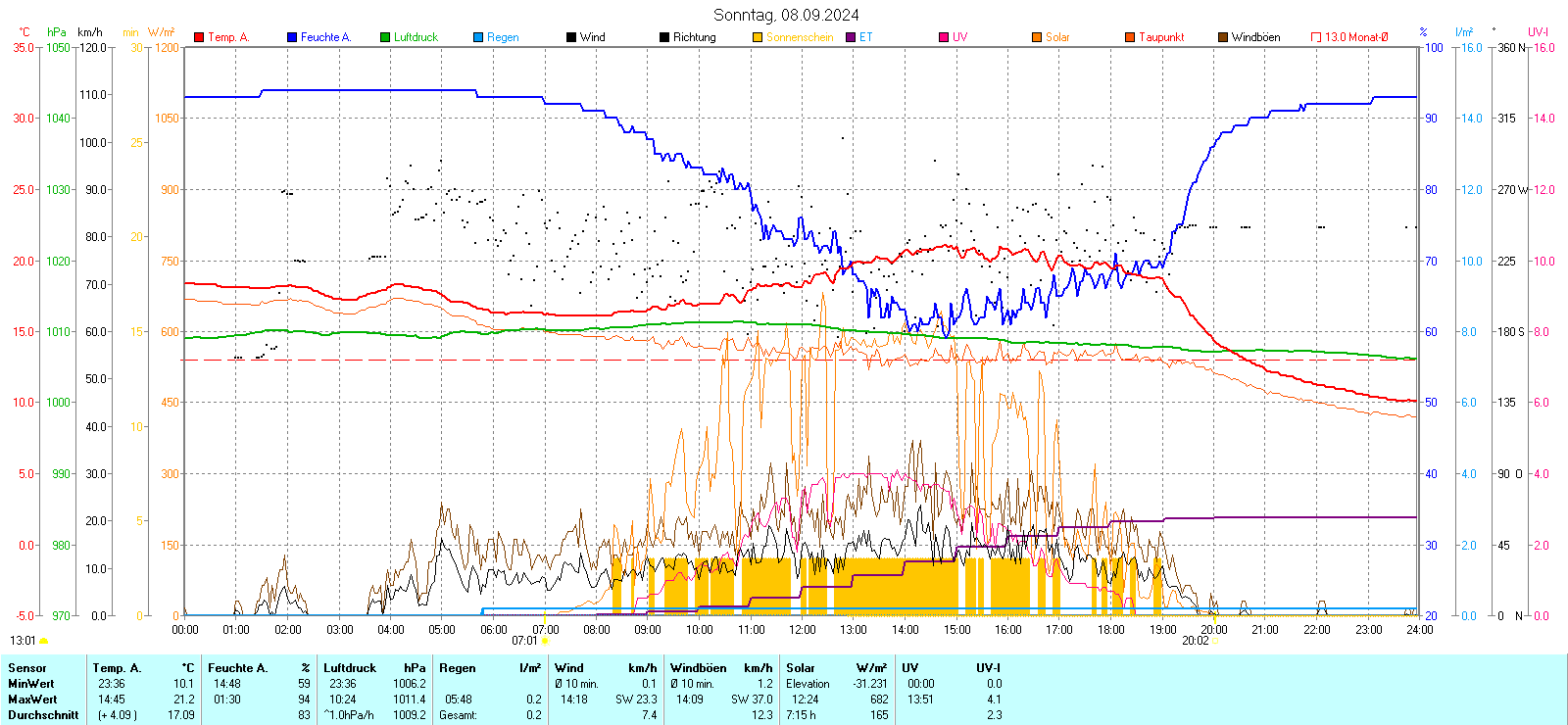1568x725 pixels.
Task: Toggle the black Wind legend marker
Action: click(x=571, y=37)
